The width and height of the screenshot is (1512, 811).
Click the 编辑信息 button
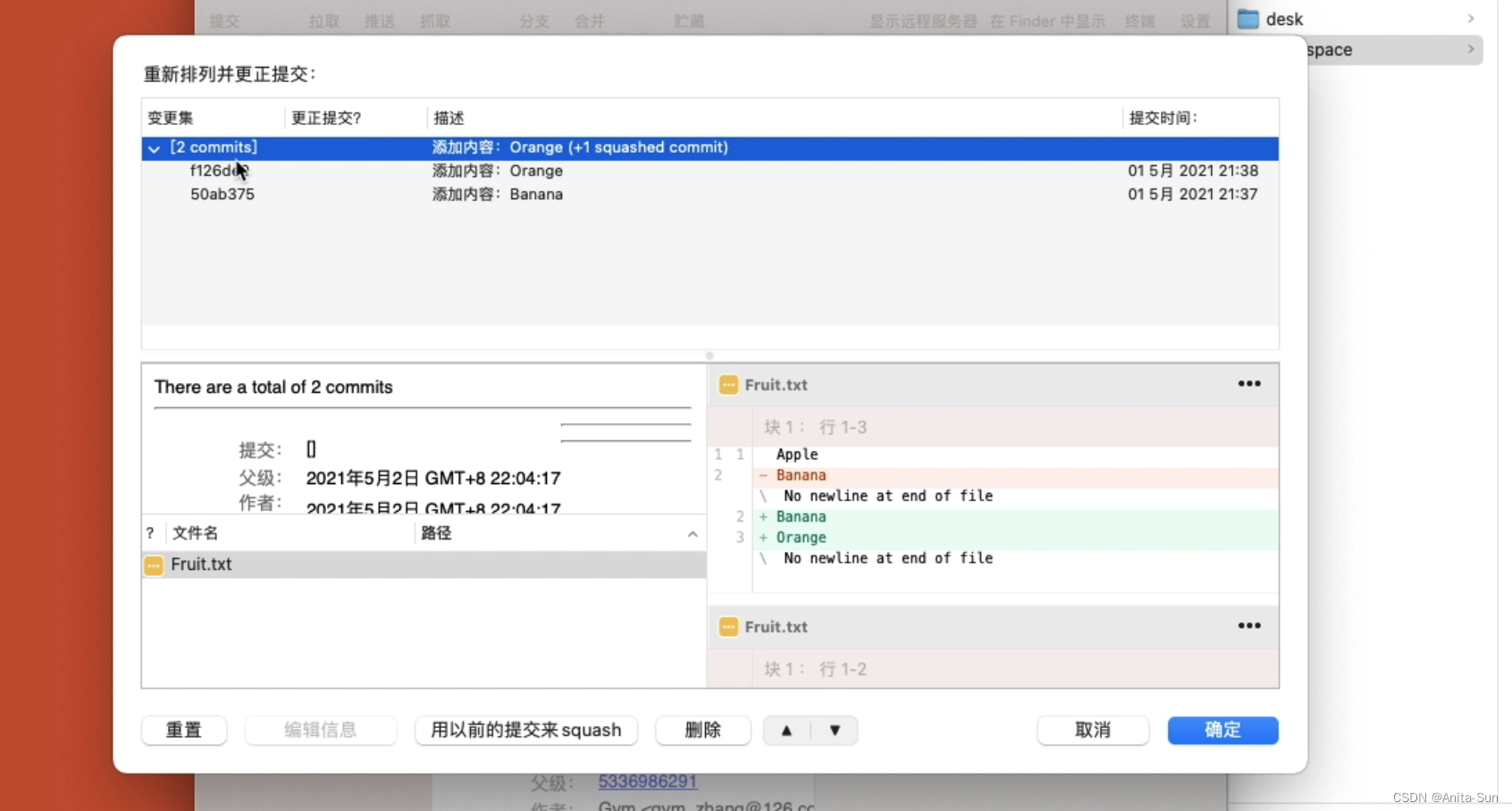point(320,731)
